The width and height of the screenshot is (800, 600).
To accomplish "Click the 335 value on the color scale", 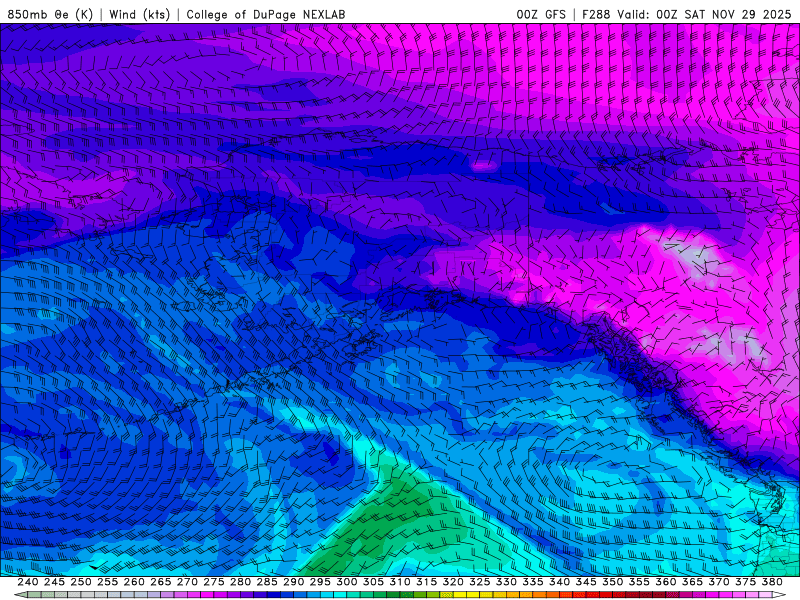I will pyautogui.click(x=533, y=582).
